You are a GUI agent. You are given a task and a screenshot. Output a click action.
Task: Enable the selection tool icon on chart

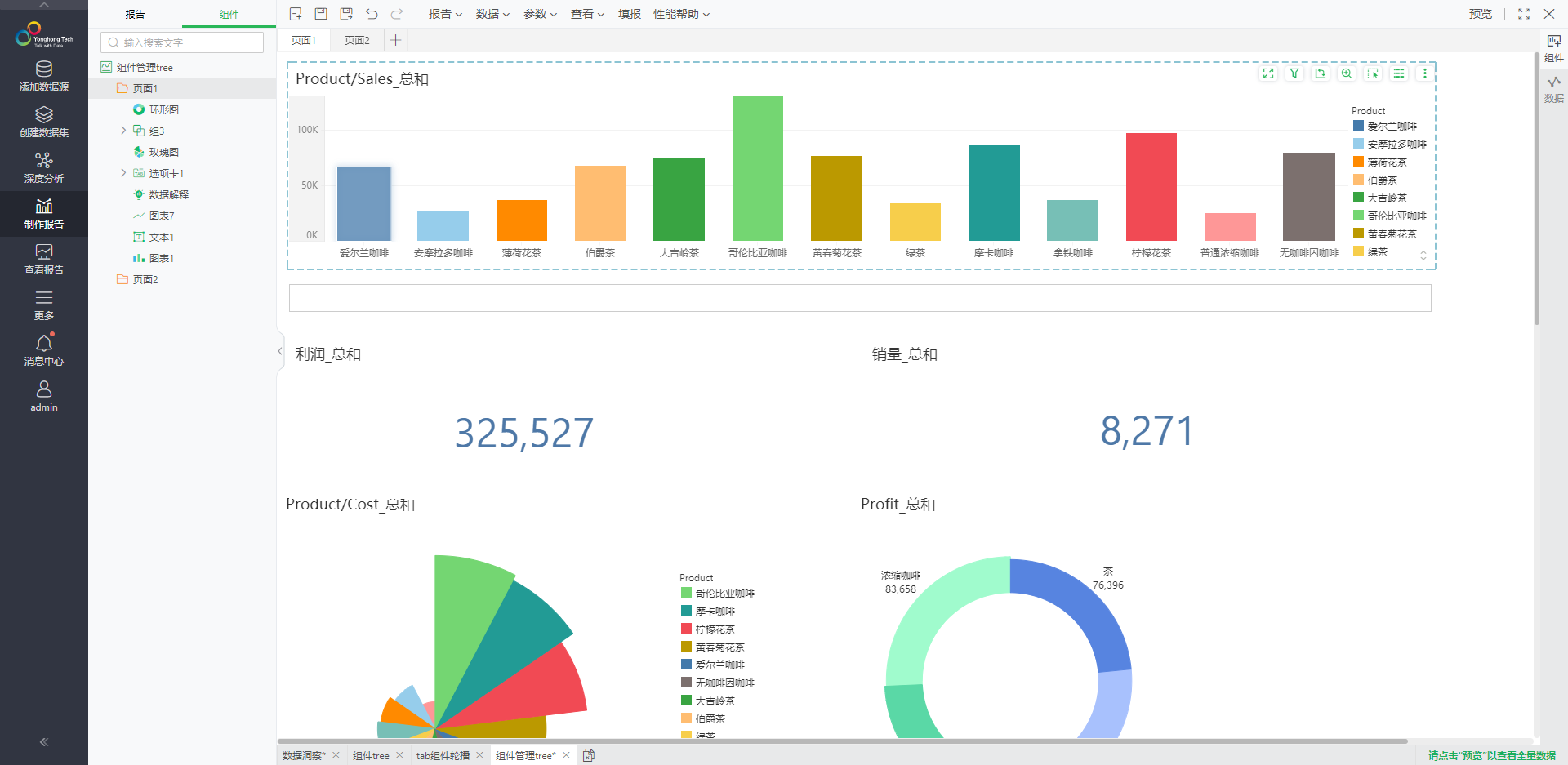point(1373,73)
